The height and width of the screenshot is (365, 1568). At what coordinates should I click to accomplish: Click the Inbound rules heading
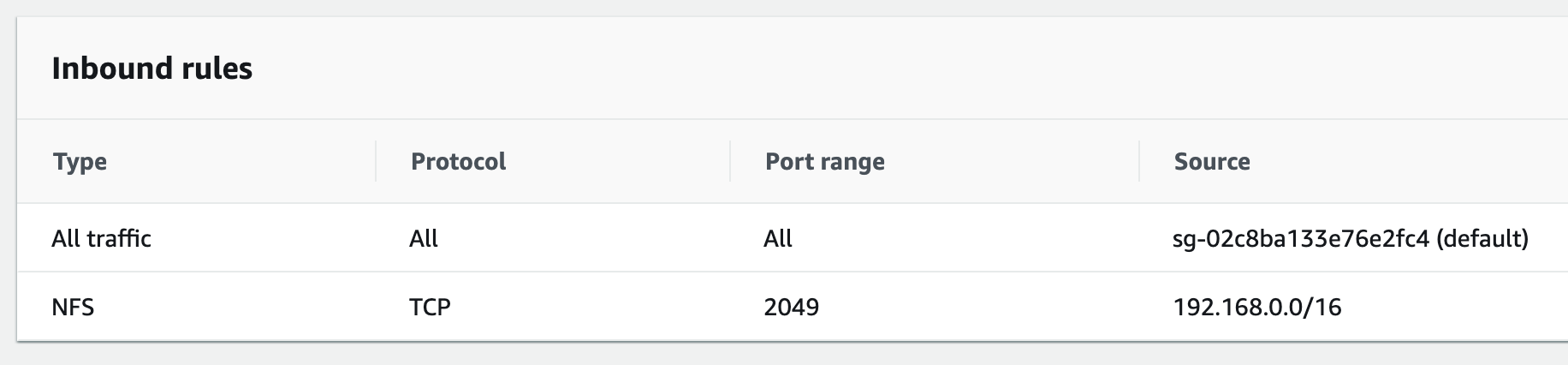pyautogui.click(x=152, y=69)
